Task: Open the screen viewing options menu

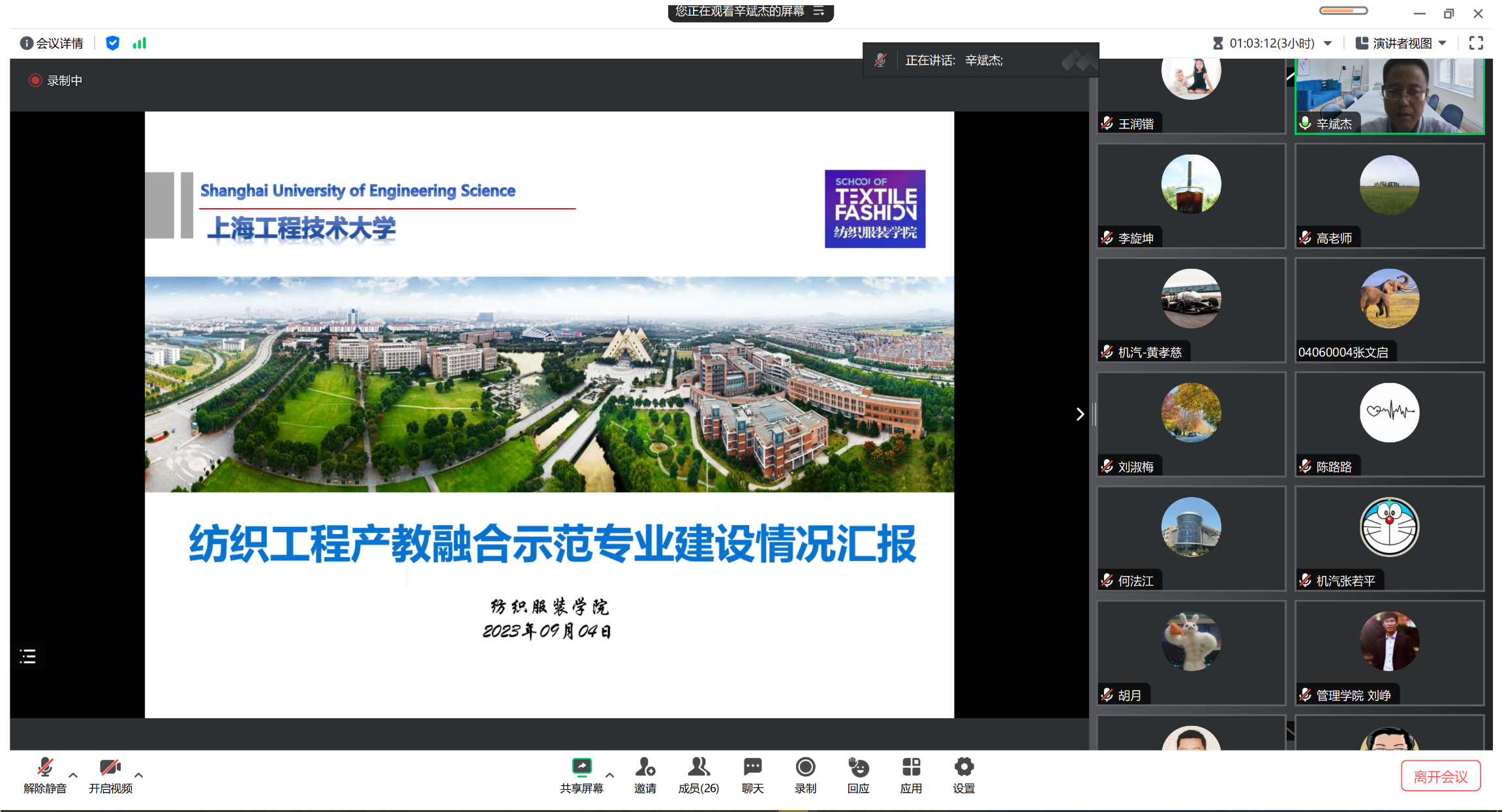Action: pos(819,11)
